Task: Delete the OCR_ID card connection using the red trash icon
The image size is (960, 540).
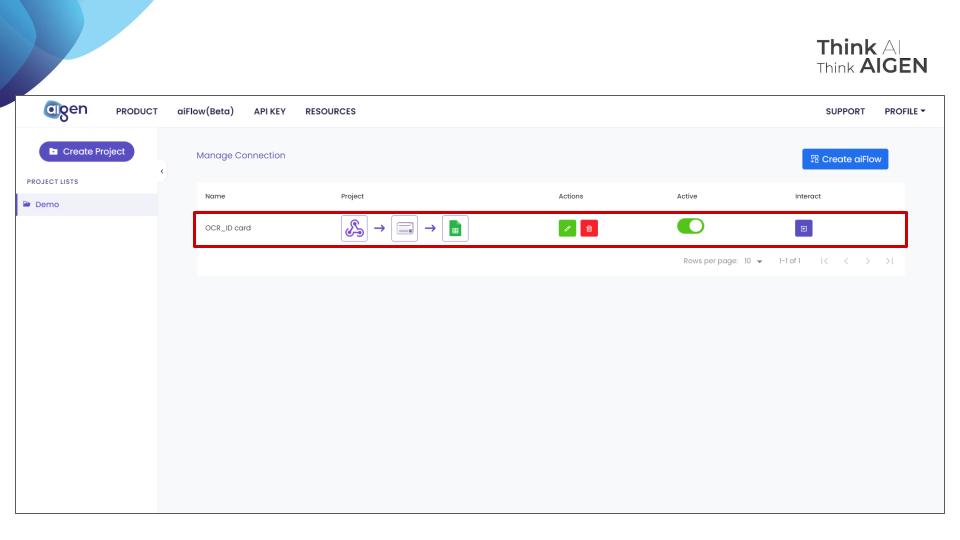Action: (589, 228)
